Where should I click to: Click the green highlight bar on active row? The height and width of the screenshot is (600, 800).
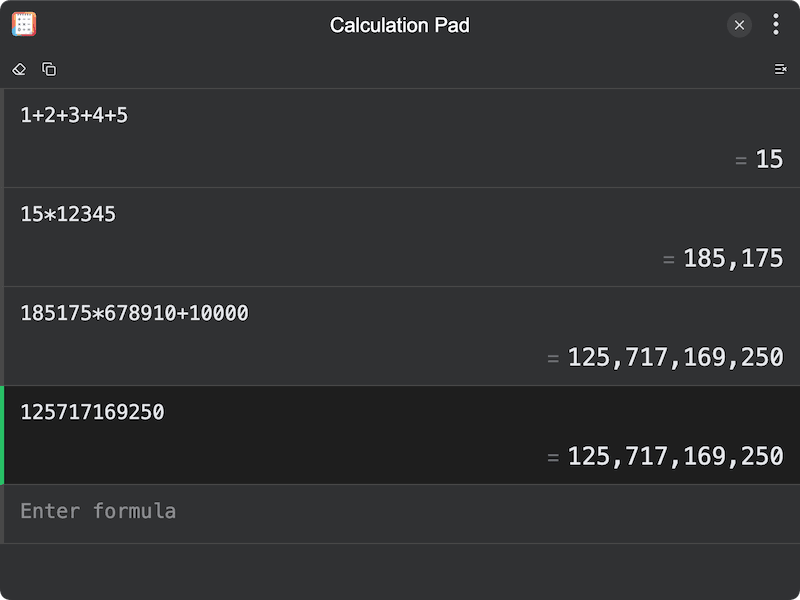tap(2, 434)
